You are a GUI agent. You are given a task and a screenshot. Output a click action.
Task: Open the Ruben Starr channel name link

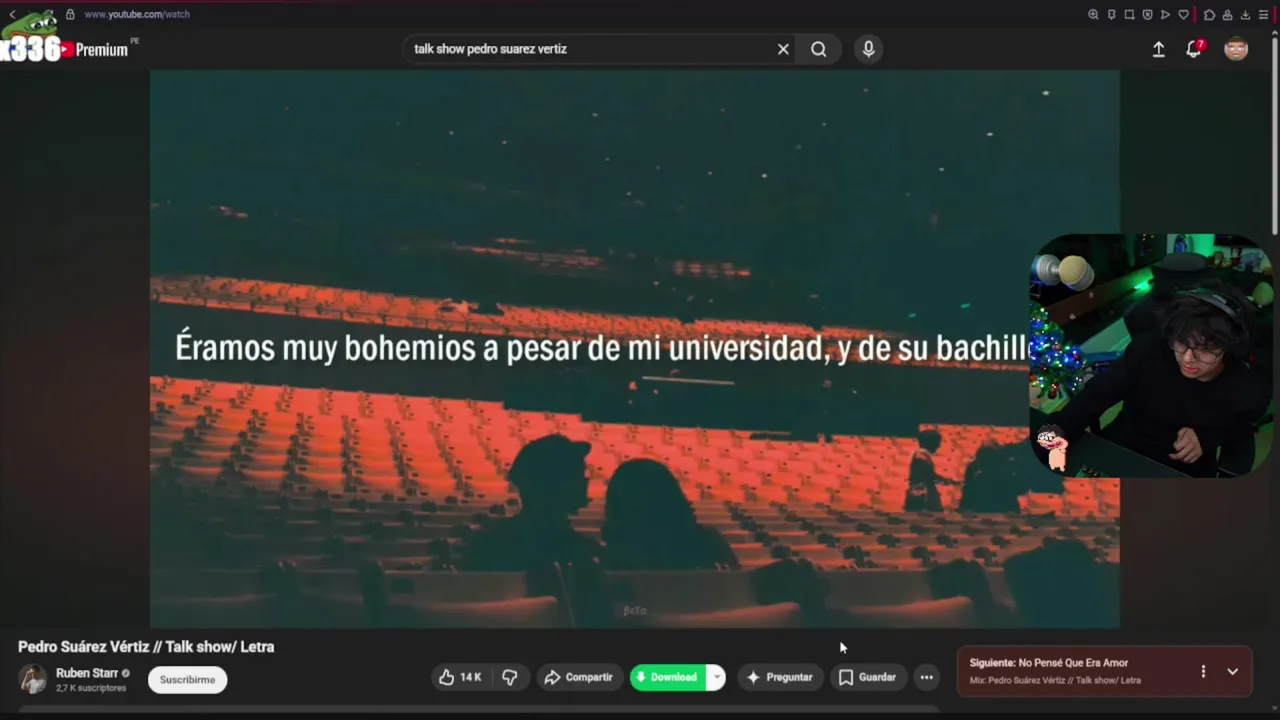pos(87,673)
